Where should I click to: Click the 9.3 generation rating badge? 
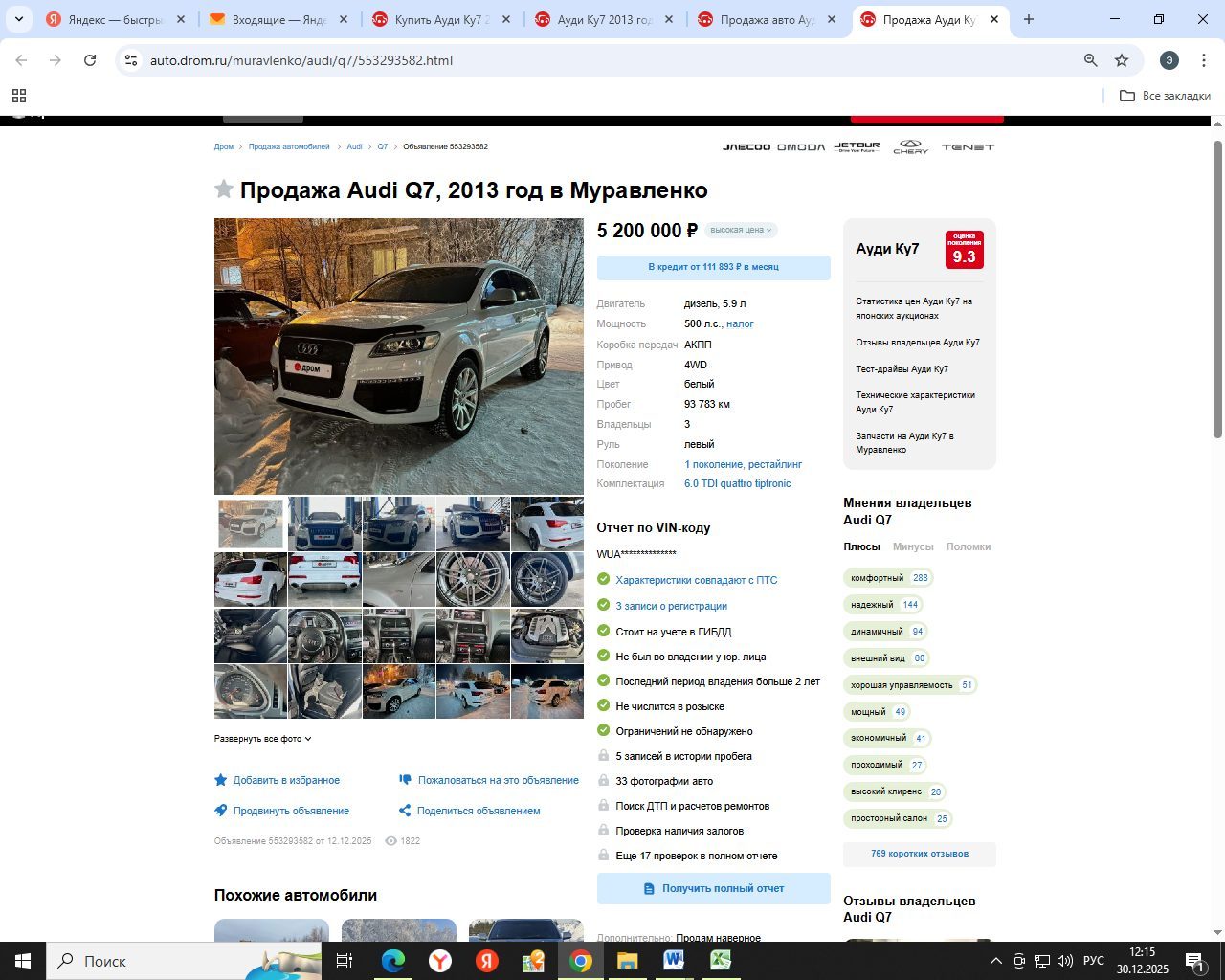pos(964,250)
